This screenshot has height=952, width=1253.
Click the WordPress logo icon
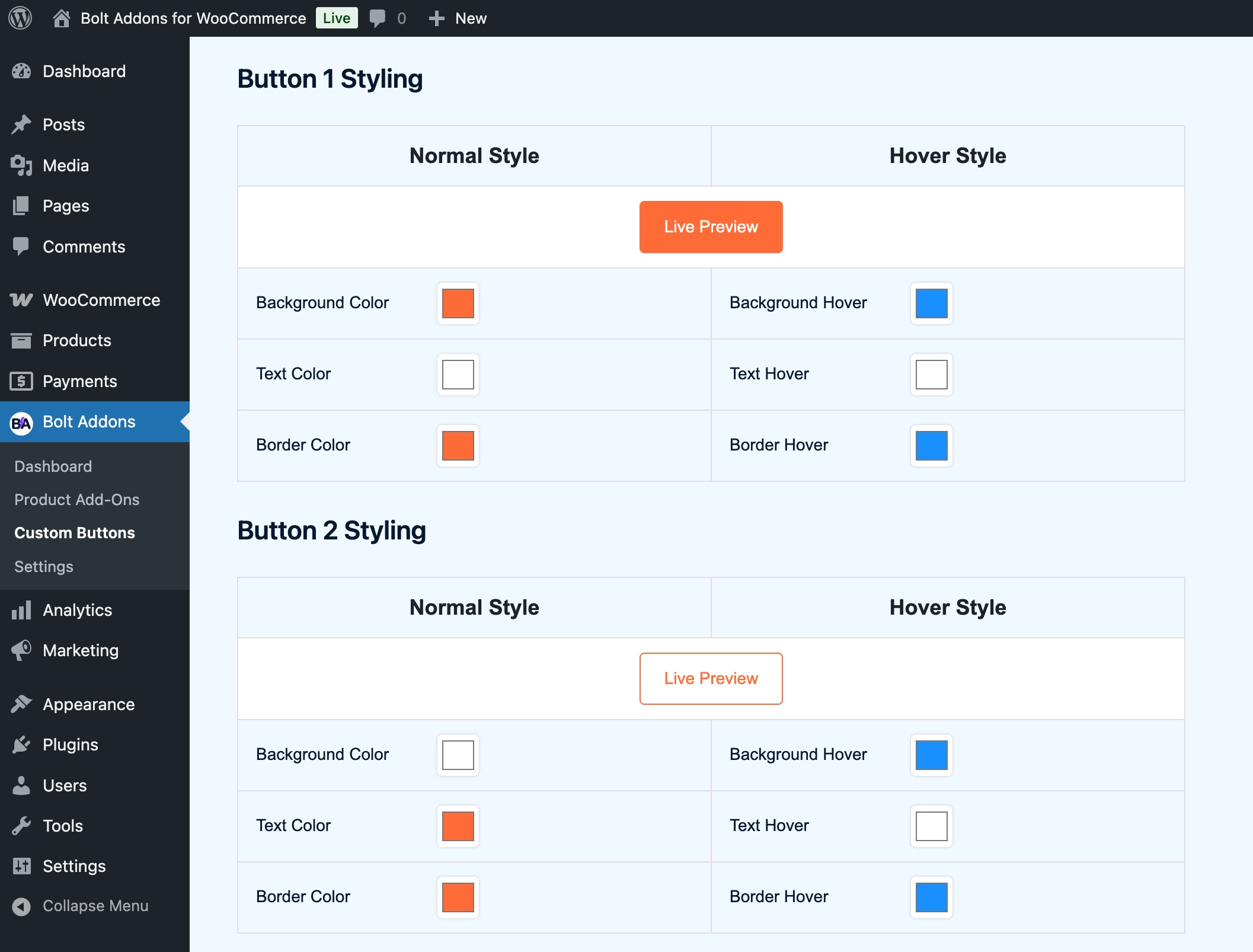(20, 18)
